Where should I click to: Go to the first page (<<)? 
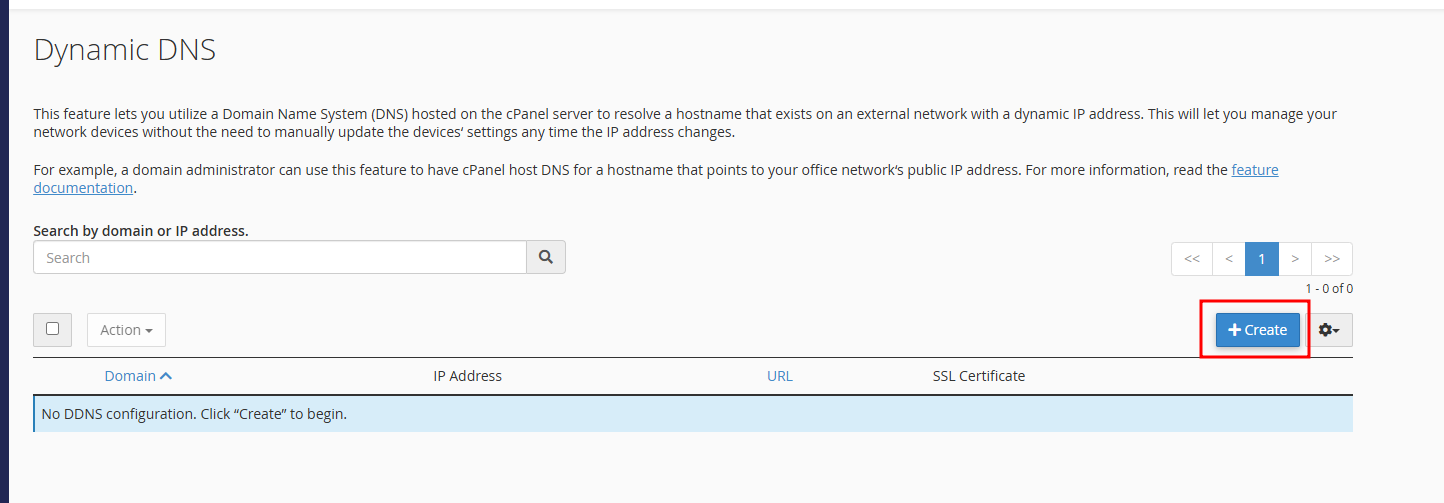(1192, 259)
